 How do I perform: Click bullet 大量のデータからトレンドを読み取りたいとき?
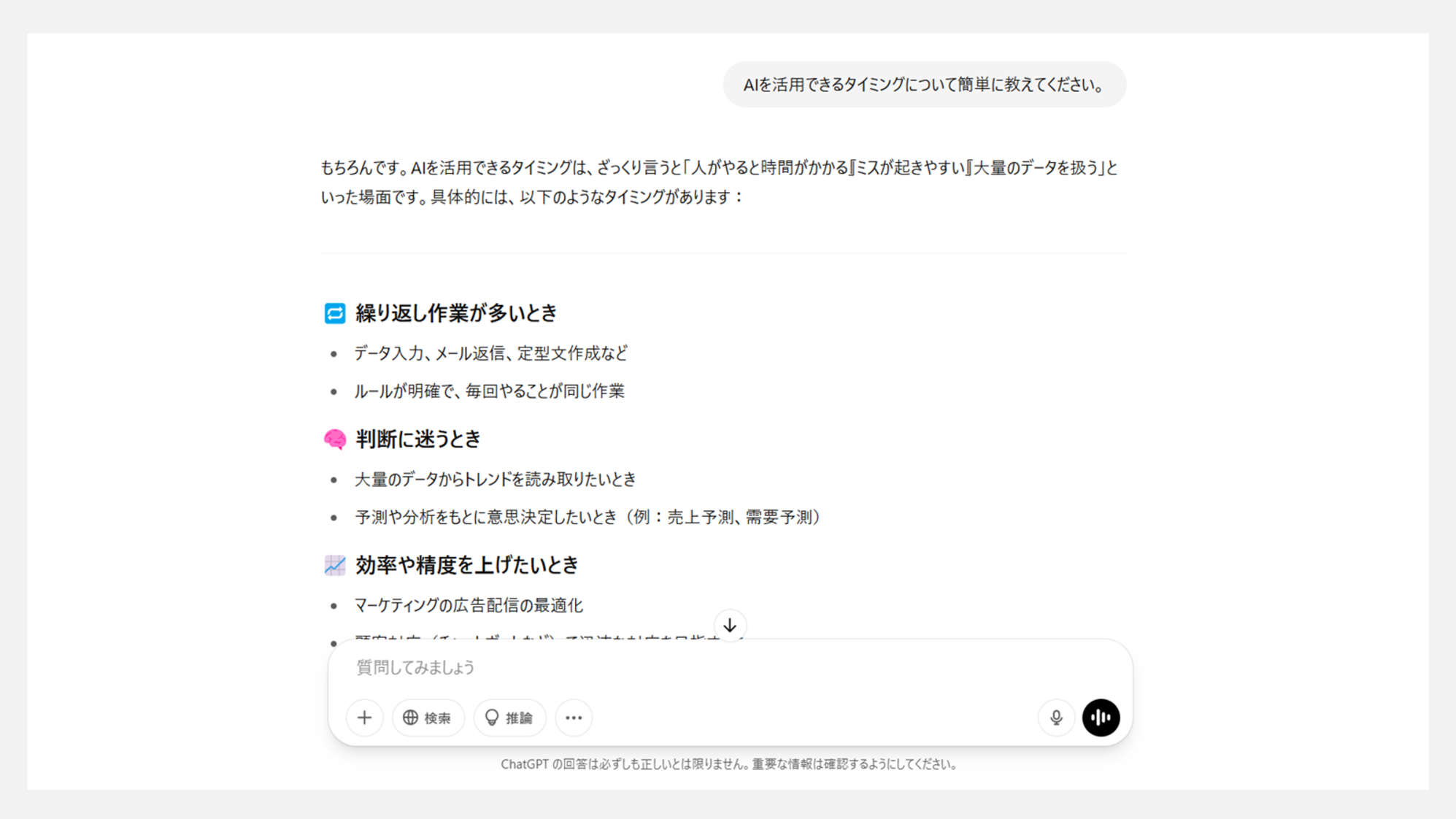[496, 479]
